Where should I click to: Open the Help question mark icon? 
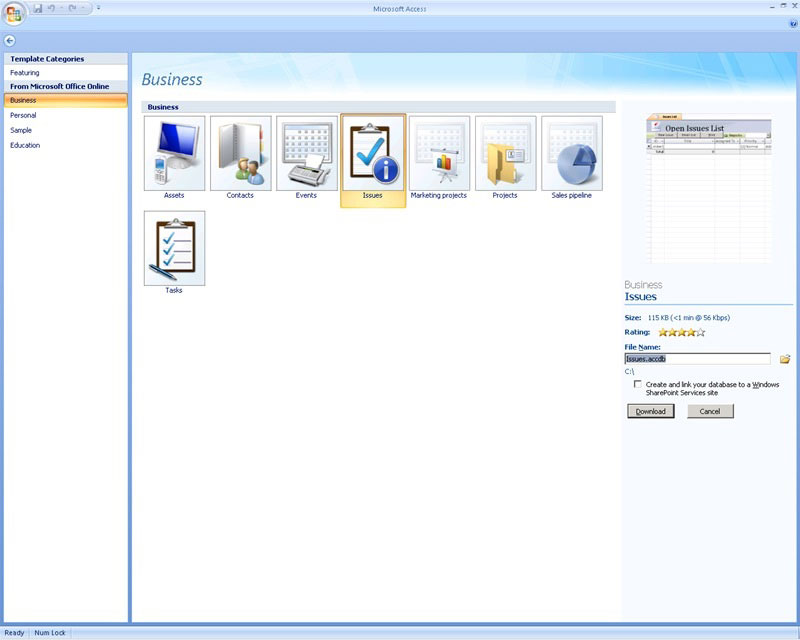click(793, 23)
